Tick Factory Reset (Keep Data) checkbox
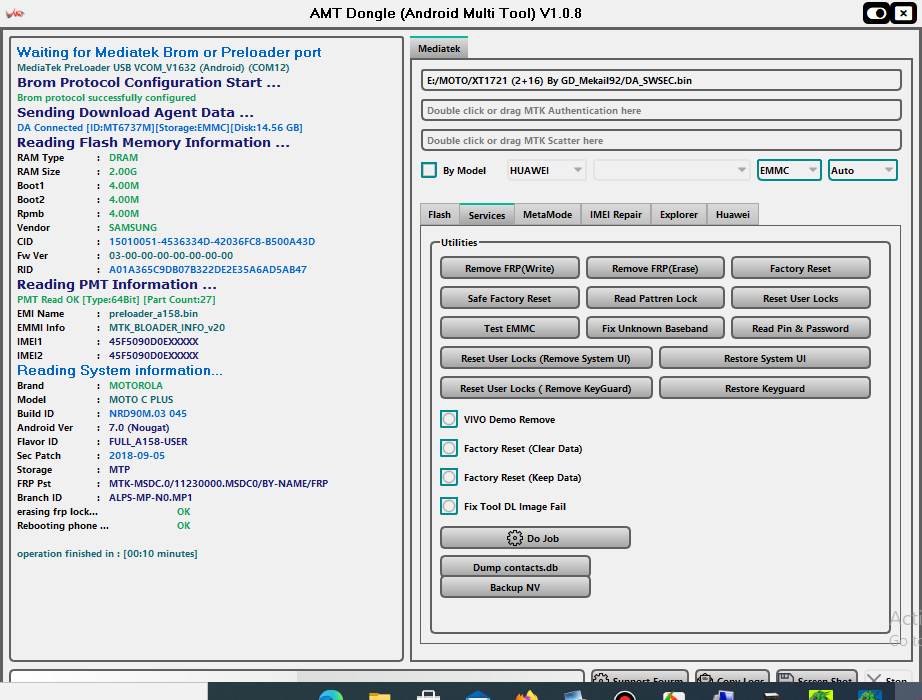The width and height of the screenshot is (922, 700). coord(449,477)
